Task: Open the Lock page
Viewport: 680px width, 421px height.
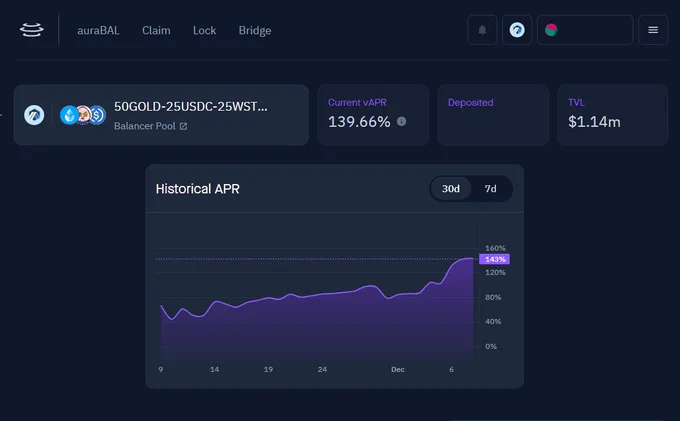Action: (x=204, y=30)
